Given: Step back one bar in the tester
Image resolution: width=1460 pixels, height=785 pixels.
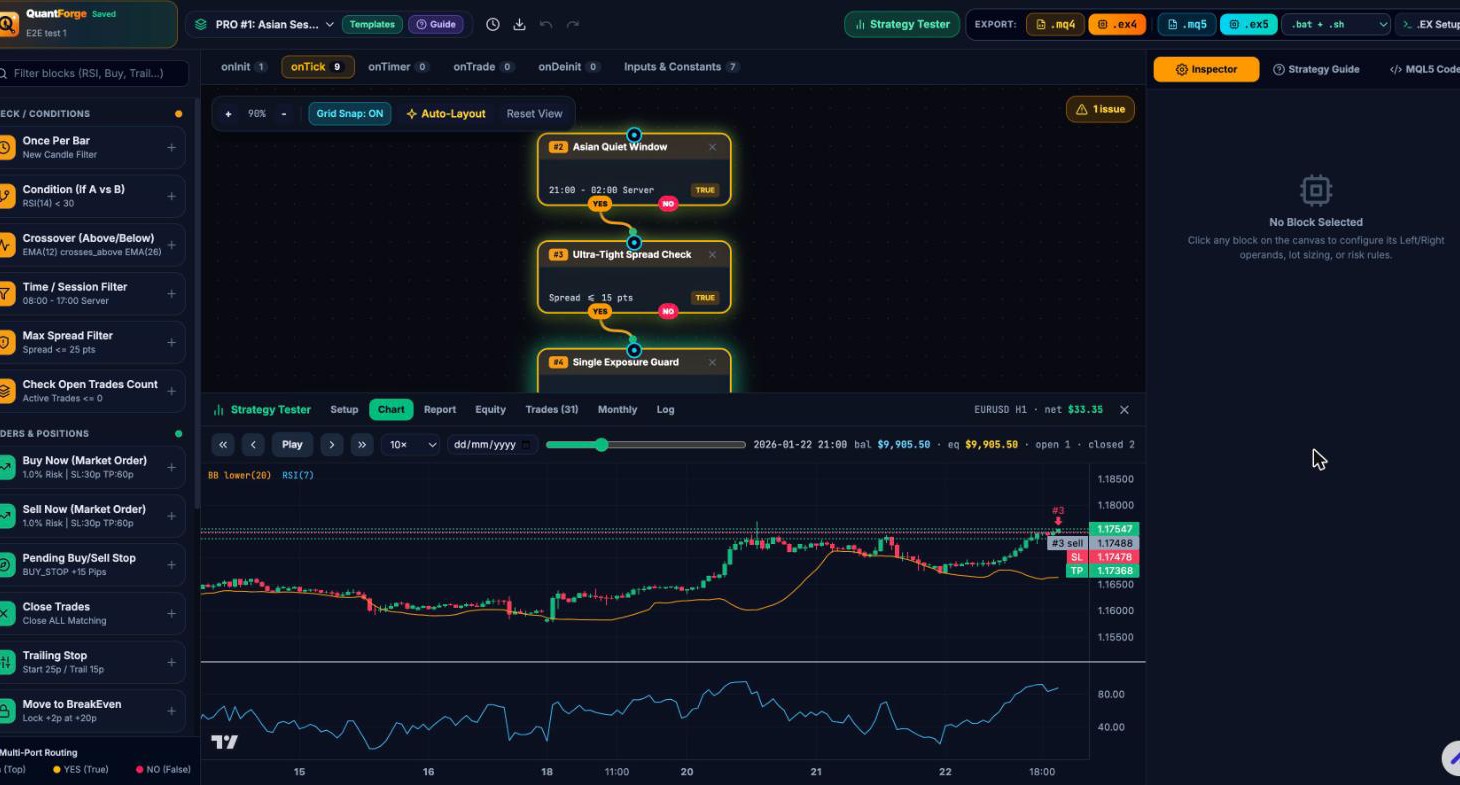Looking at the screenshot, I should pyautogui.click(x=254, y=444).
